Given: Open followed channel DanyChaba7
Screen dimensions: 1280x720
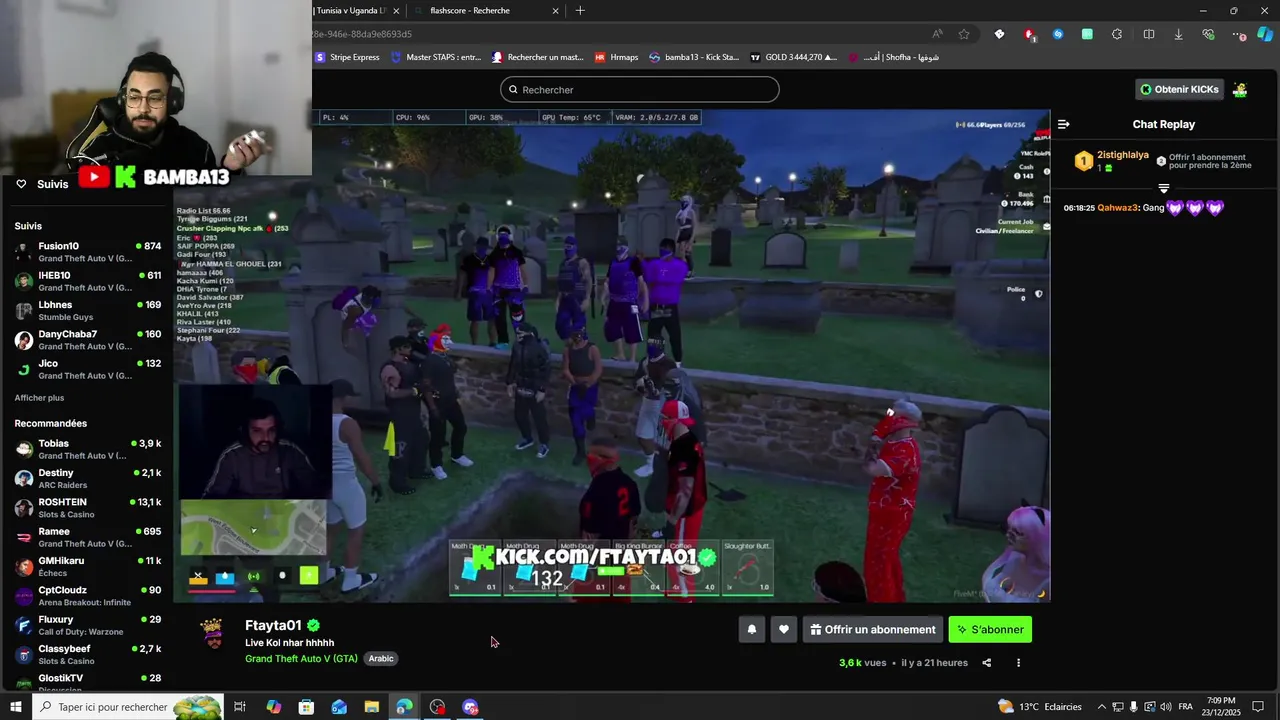Looking at the screenshot, I should coord(88,340).
